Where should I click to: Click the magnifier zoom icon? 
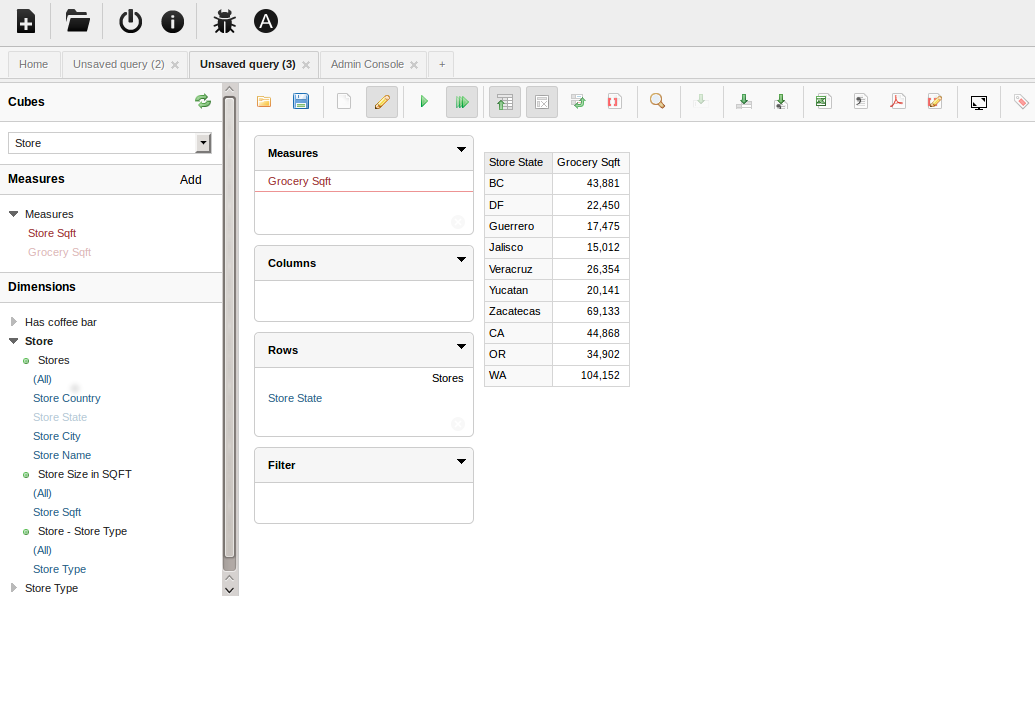point(657,102)
